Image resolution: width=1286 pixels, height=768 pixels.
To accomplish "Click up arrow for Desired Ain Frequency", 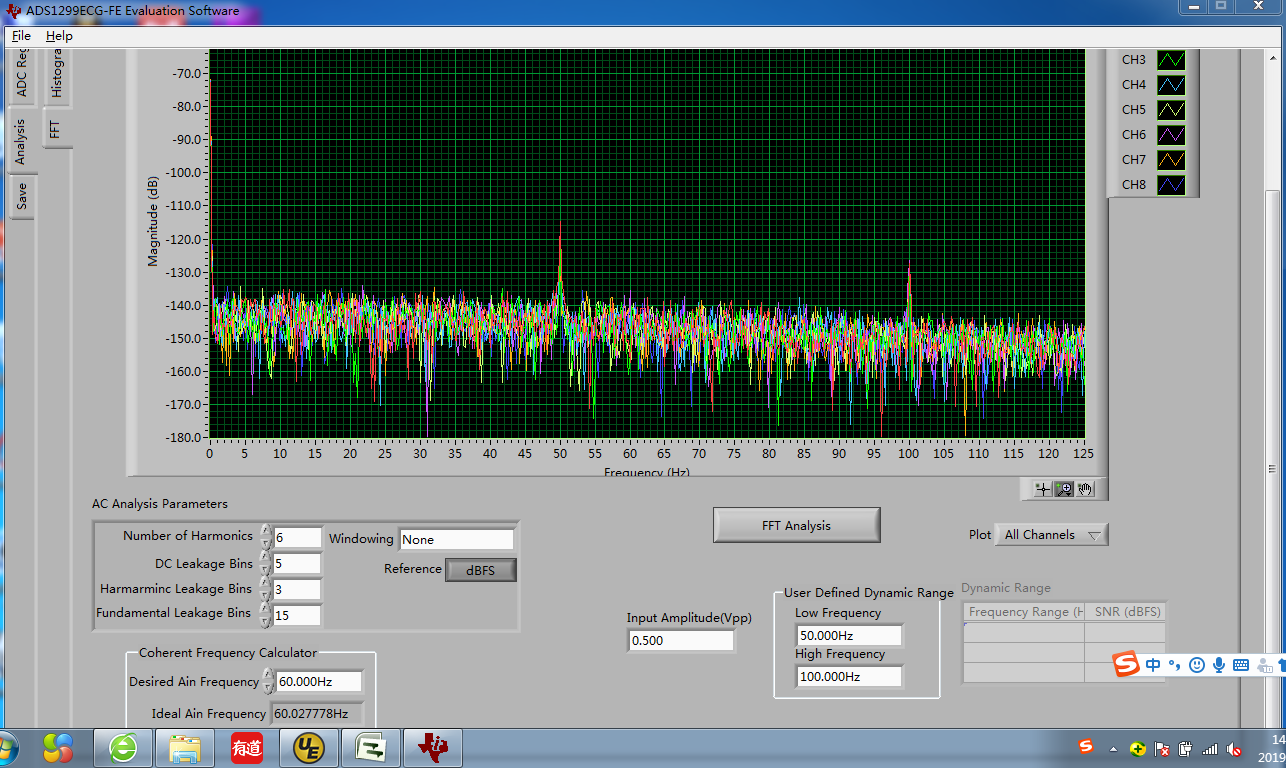I will click(266, 676).
